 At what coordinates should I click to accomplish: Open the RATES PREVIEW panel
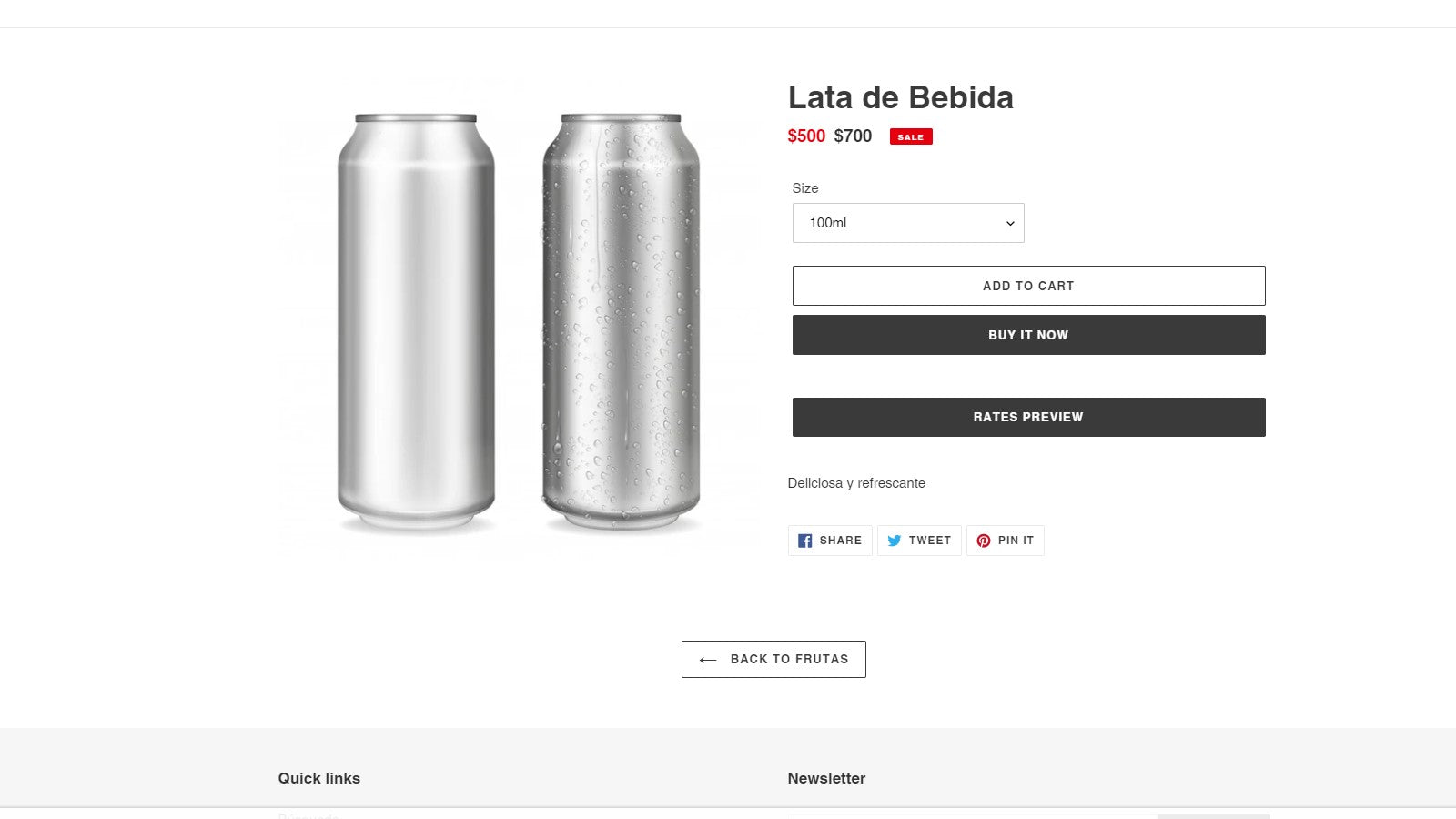(x=1028, y=416)
